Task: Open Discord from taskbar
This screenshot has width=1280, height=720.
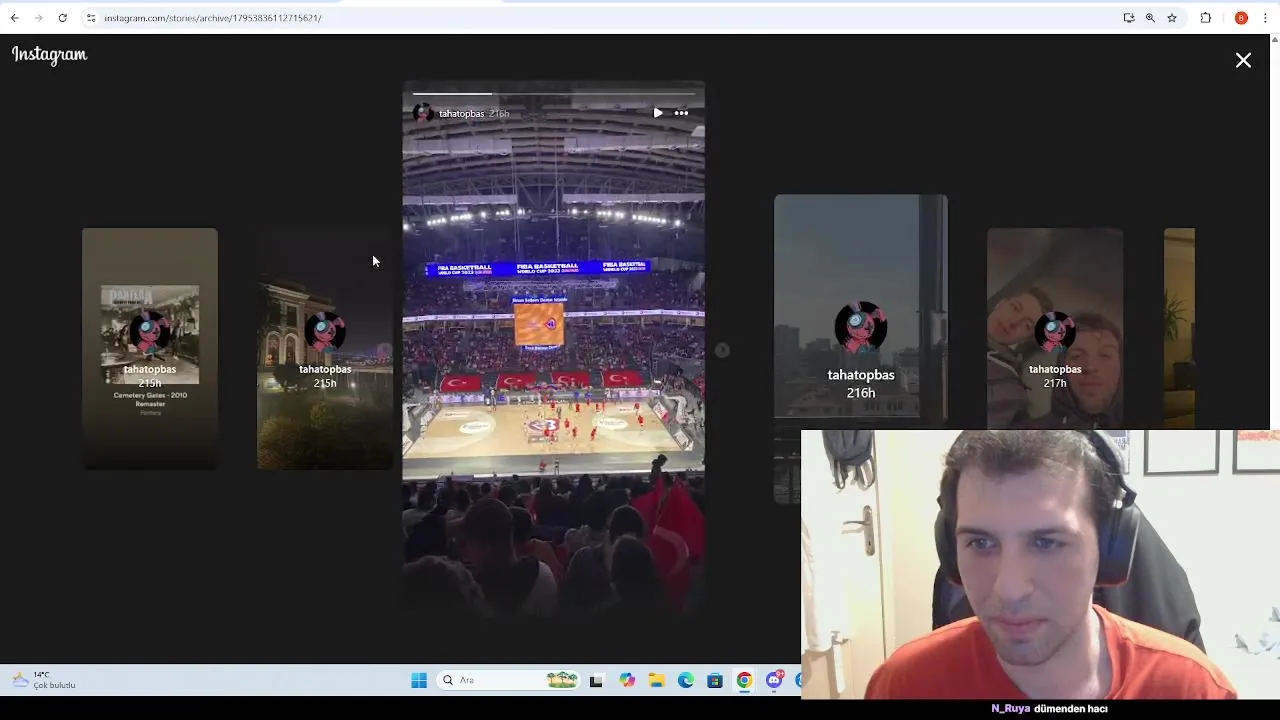Action: (775, 681)
